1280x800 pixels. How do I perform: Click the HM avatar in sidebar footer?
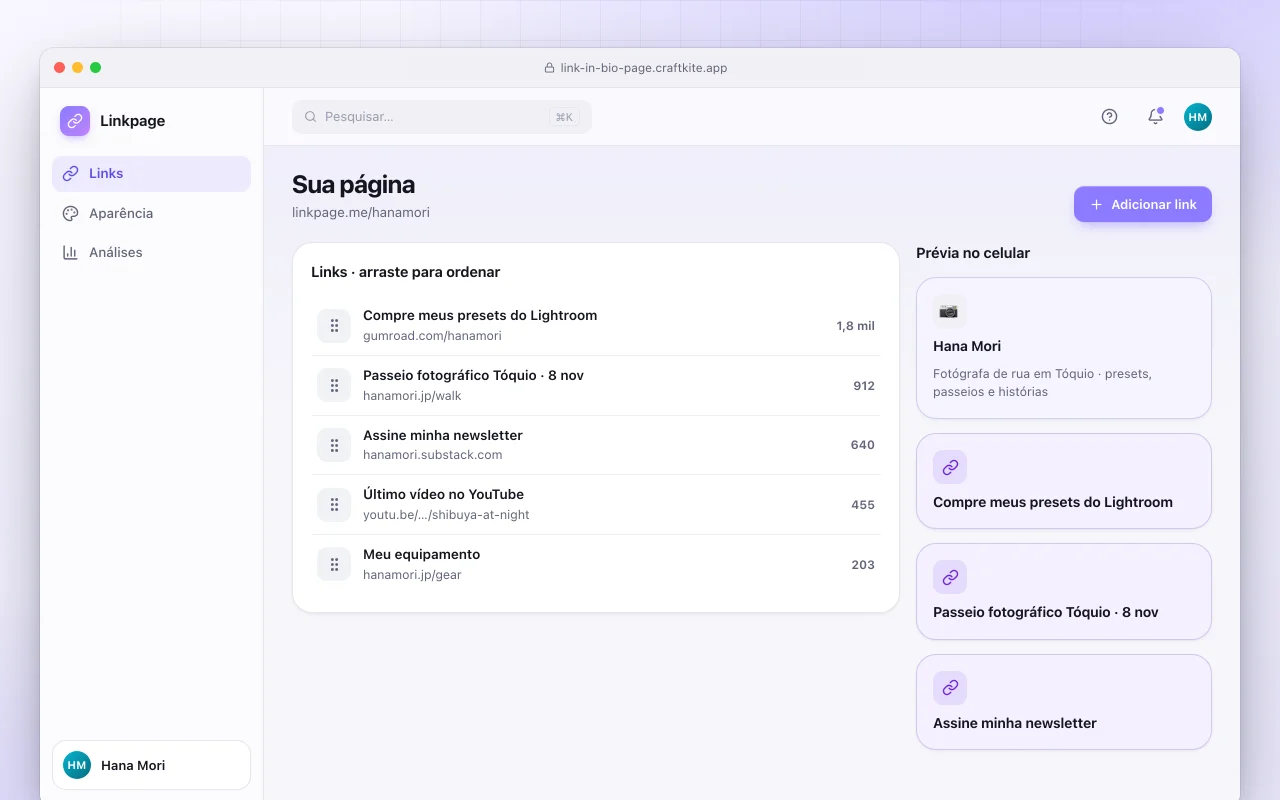pos(77,765)
